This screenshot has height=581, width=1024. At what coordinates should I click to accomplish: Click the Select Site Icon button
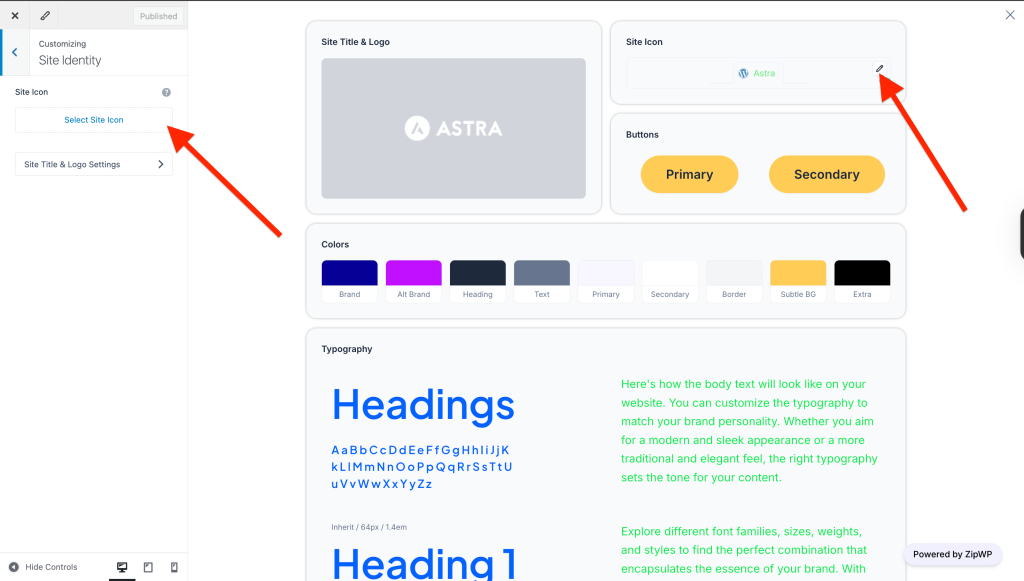(94, 120)
